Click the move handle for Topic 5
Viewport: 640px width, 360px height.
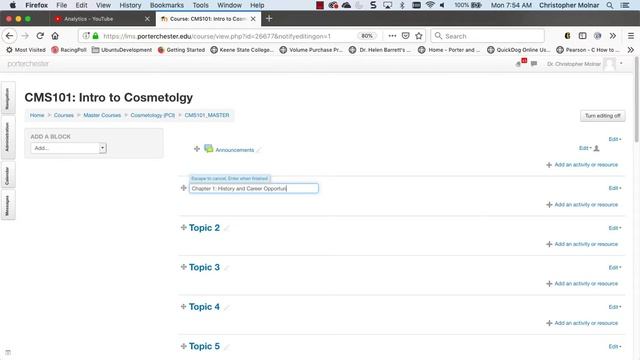(x=184, y=346)
